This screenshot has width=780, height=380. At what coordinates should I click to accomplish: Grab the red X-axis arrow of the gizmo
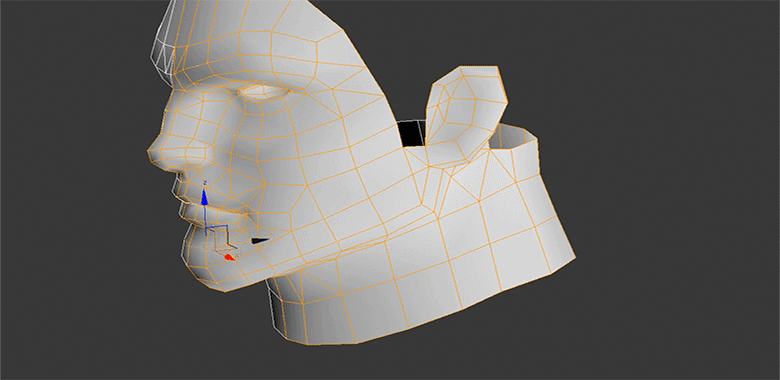[229, 257]
